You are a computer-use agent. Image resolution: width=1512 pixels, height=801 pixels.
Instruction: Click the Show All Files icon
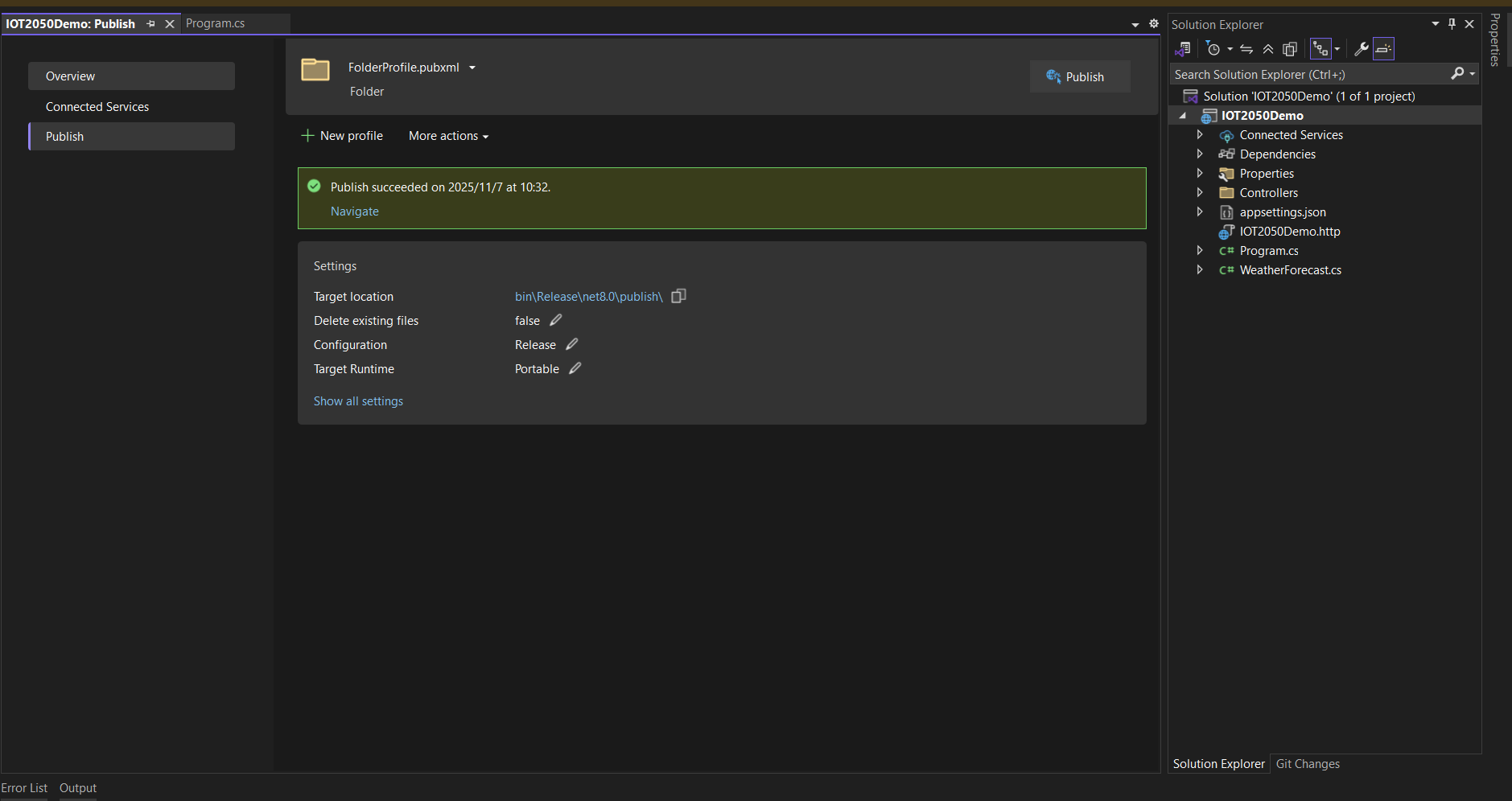pos(1290,49)
